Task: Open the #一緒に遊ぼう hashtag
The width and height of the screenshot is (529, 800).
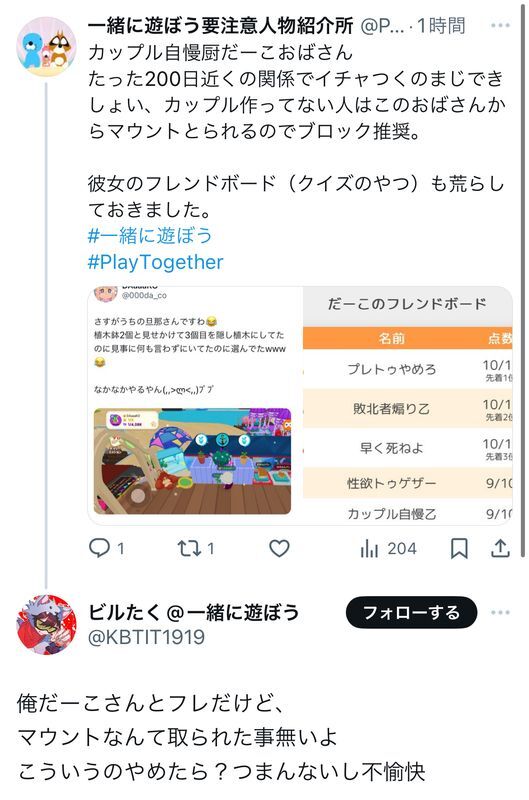Action: coord(150,235)
